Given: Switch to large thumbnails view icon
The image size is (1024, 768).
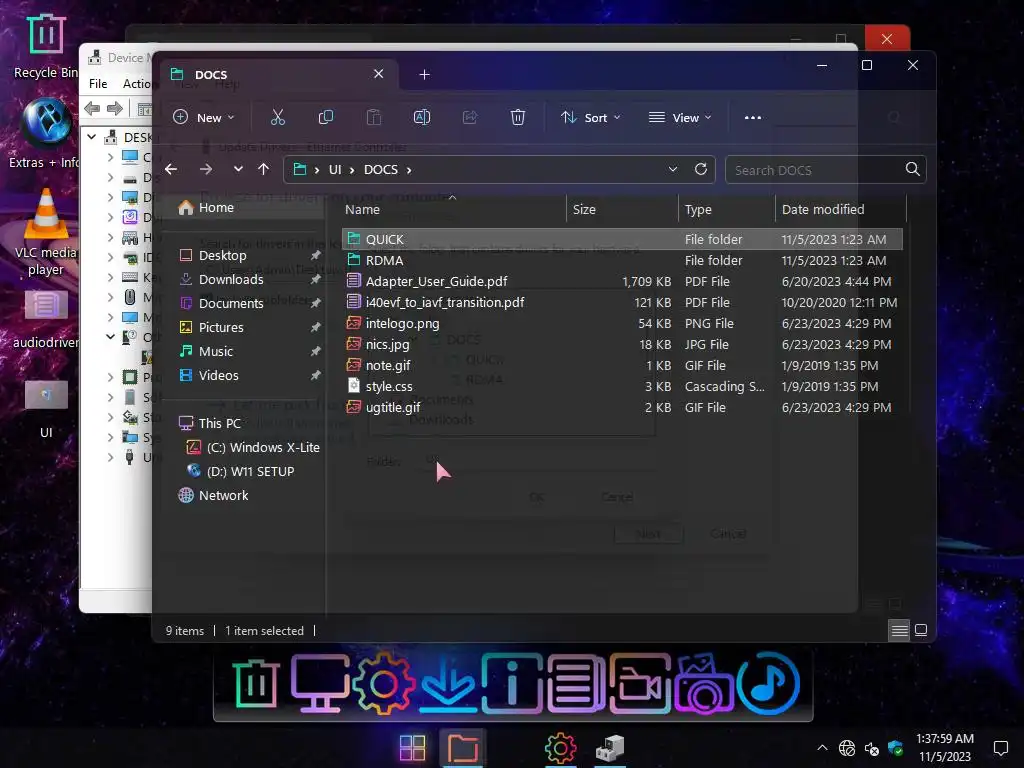Looking at the screenshot, I should tap(921, 630).
